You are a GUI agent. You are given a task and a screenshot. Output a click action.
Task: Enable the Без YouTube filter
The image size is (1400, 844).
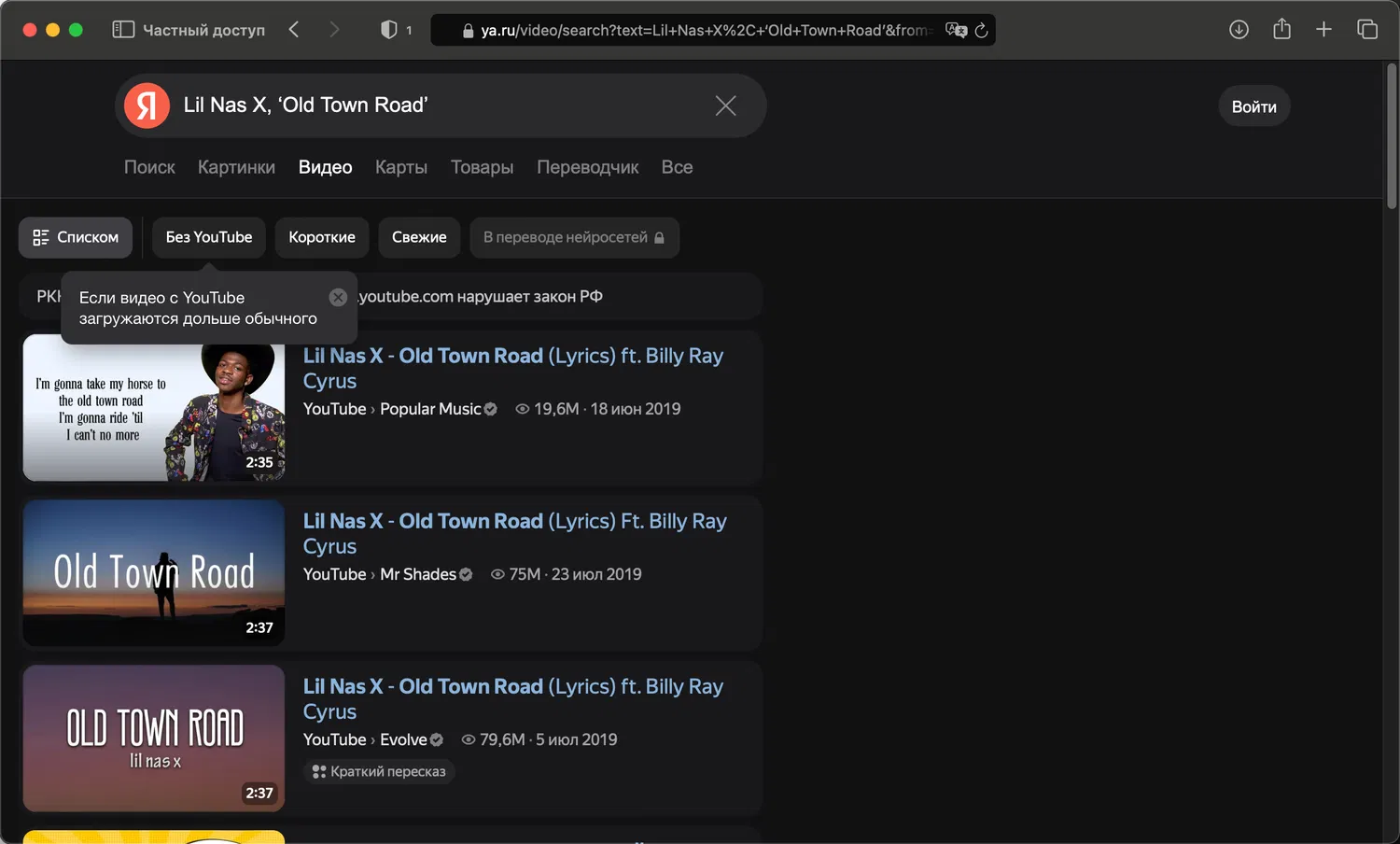209,237
